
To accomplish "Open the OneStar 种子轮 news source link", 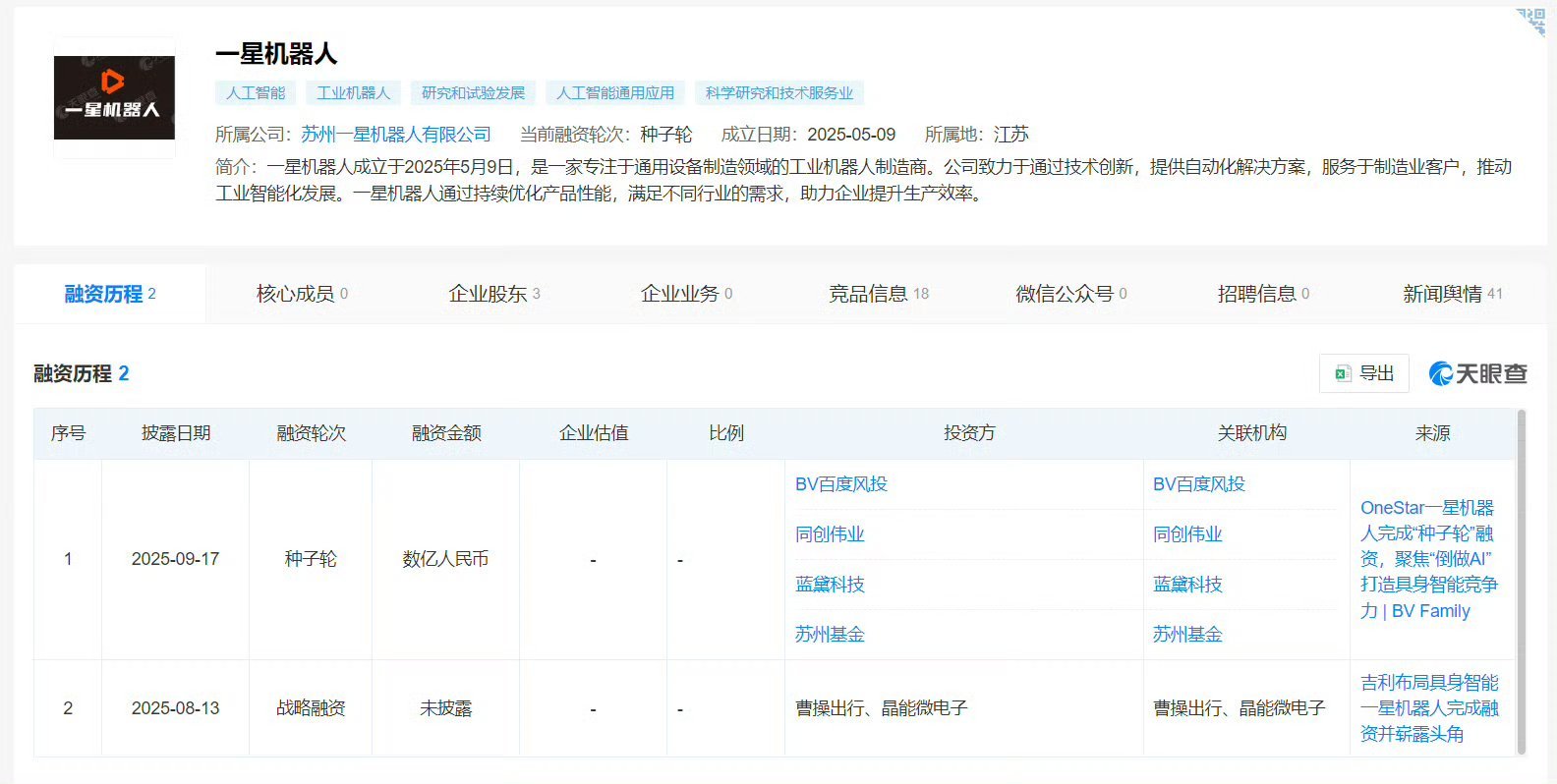I will (x=1429, y=559).
